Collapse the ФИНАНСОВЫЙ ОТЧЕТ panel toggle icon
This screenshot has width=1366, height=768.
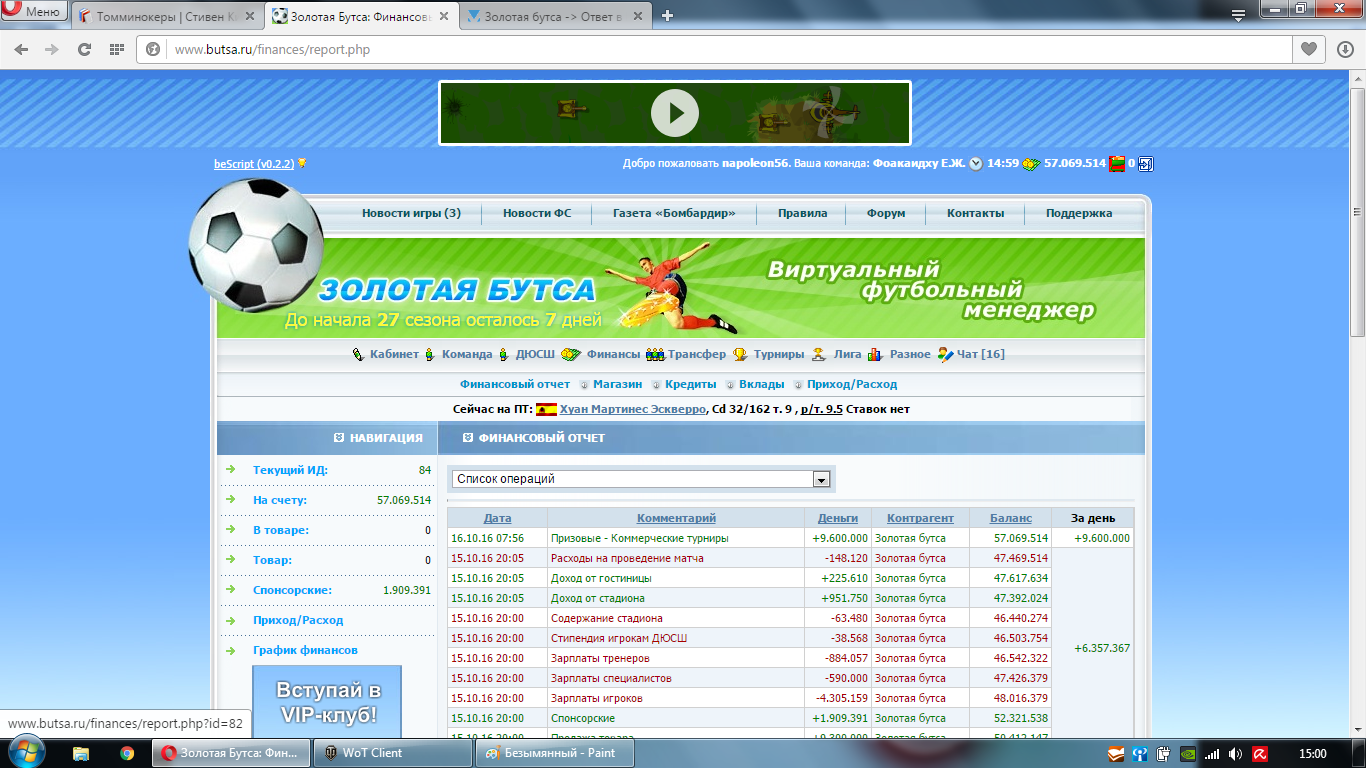468,438
